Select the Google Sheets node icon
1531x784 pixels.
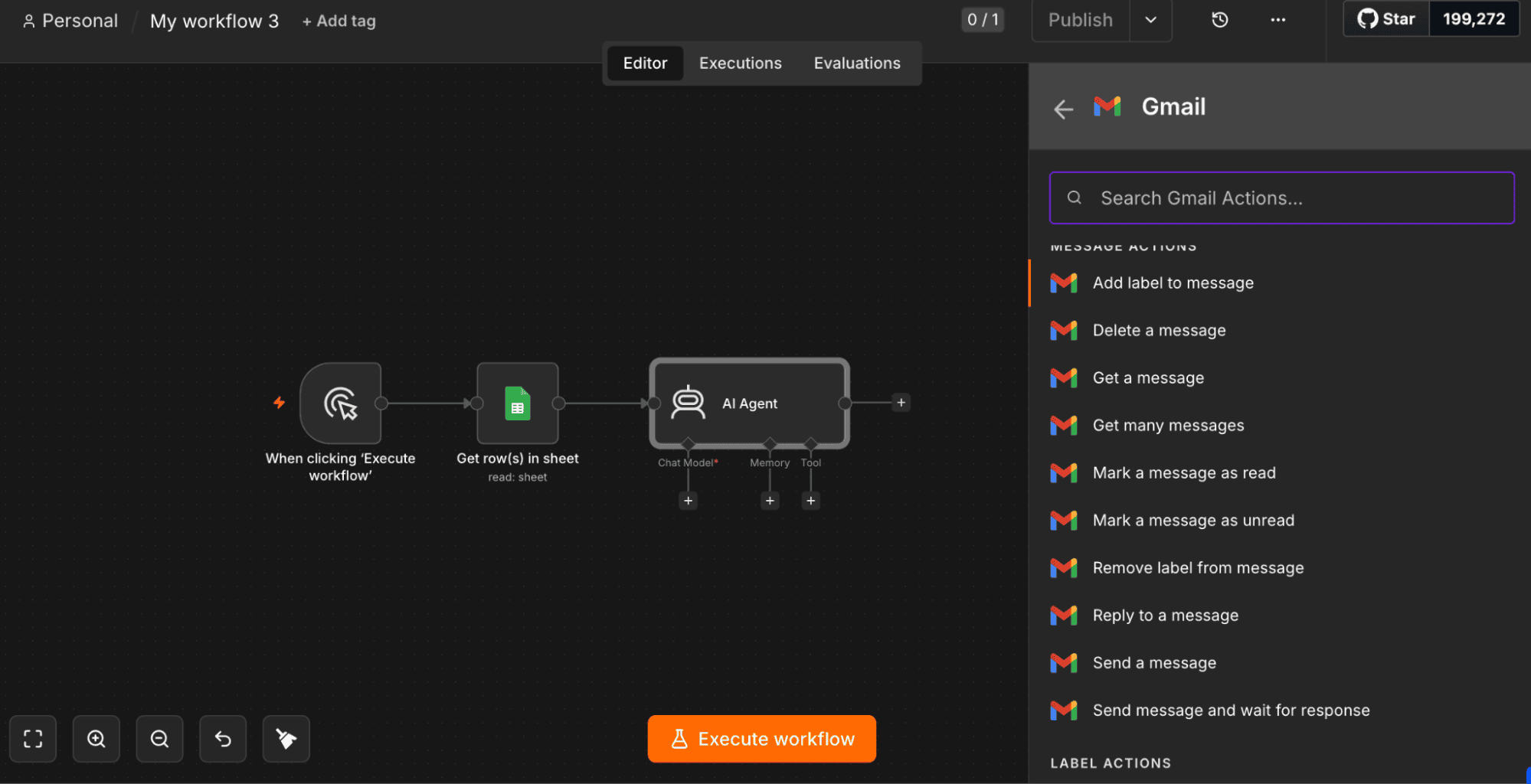pos(518,403)
